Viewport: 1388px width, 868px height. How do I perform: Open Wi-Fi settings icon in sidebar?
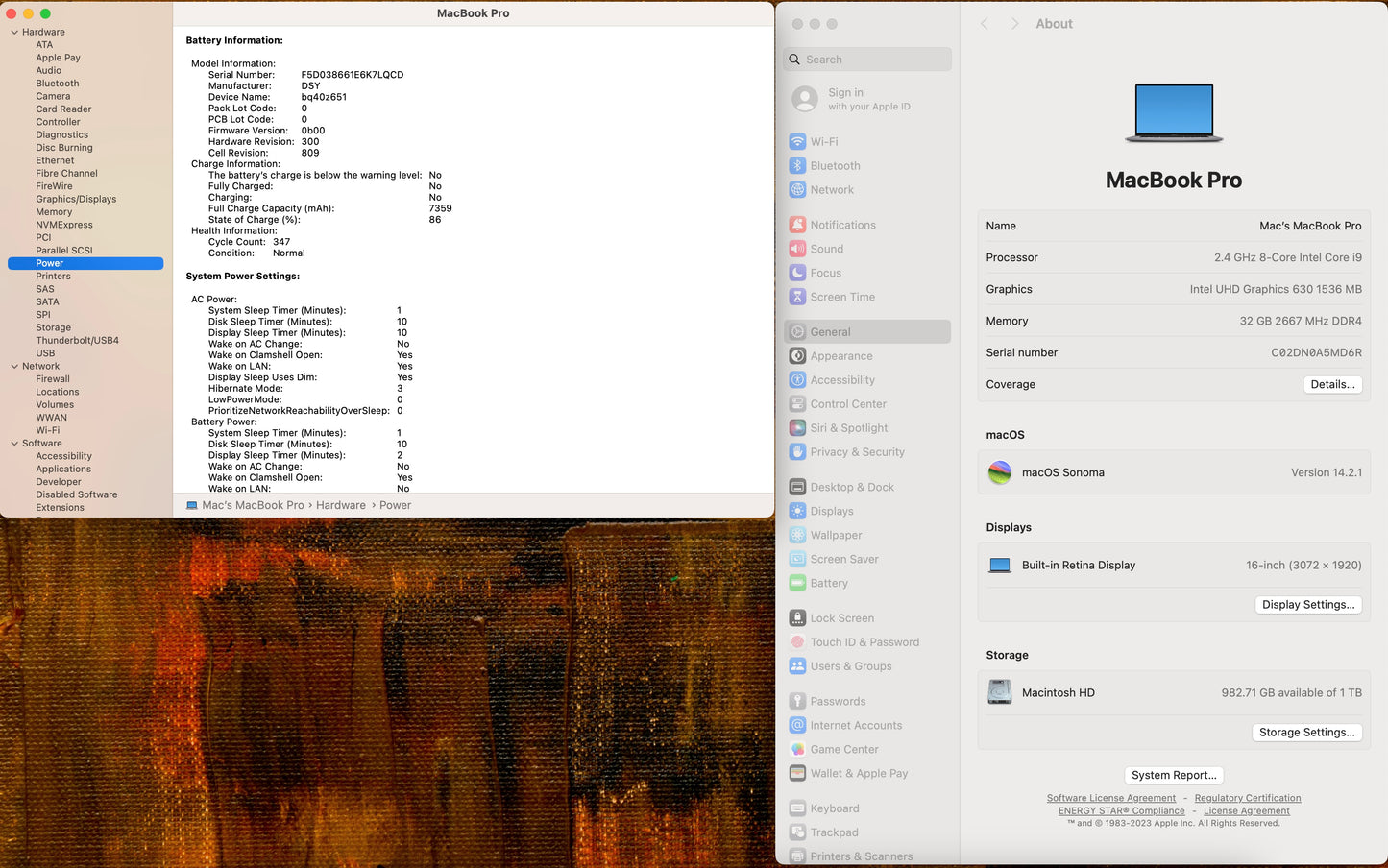(x=797, y=141)
